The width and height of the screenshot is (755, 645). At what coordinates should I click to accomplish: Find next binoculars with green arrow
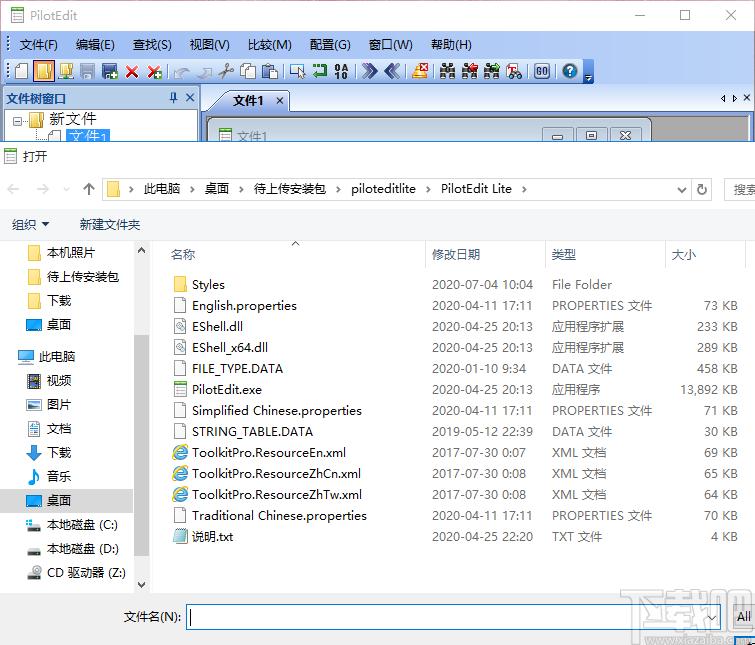tap(492, 71)
